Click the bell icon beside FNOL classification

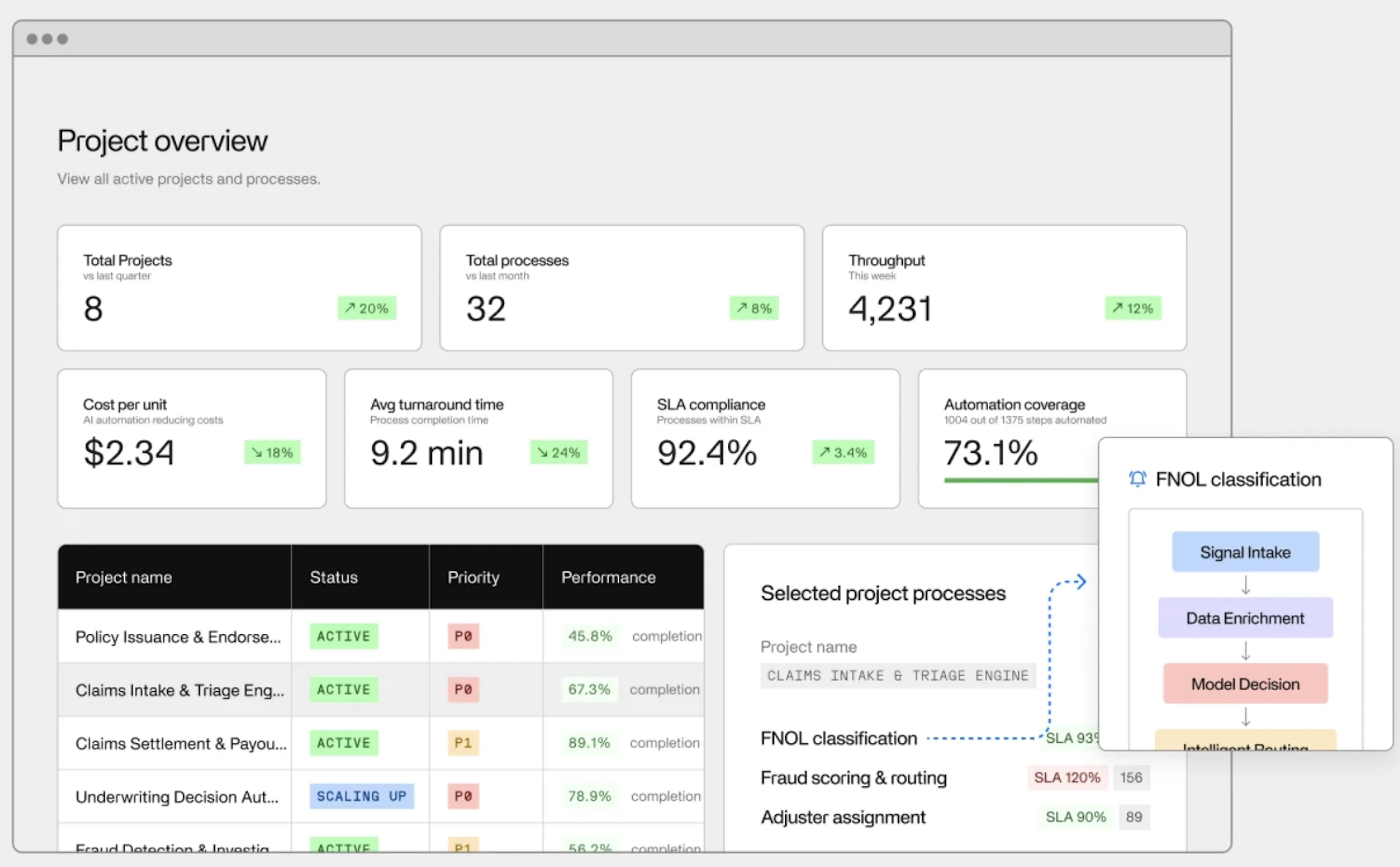1137,478
